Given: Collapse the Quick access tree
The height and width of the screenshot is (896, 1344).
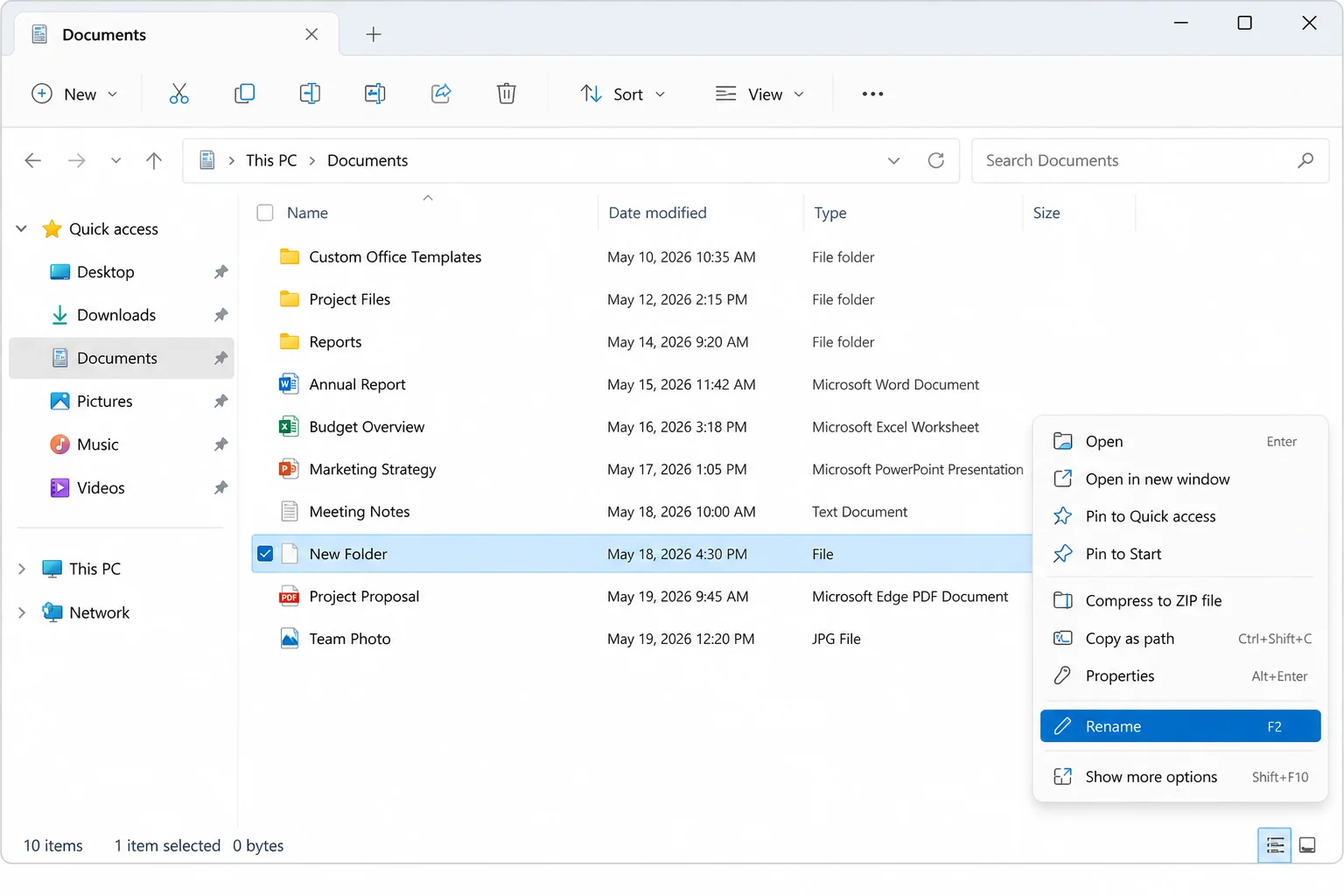Looking at the screenshot, I should pyautogui.click(x=22, y=229).
